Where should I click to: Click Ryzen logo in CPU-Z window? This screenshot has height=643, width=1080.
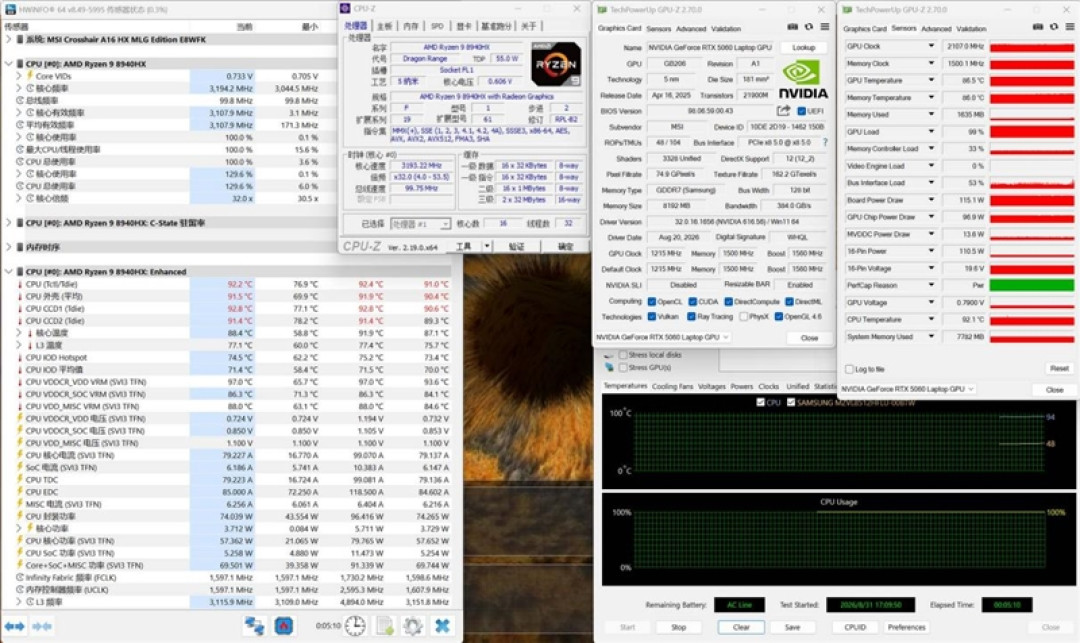[556, 64]
